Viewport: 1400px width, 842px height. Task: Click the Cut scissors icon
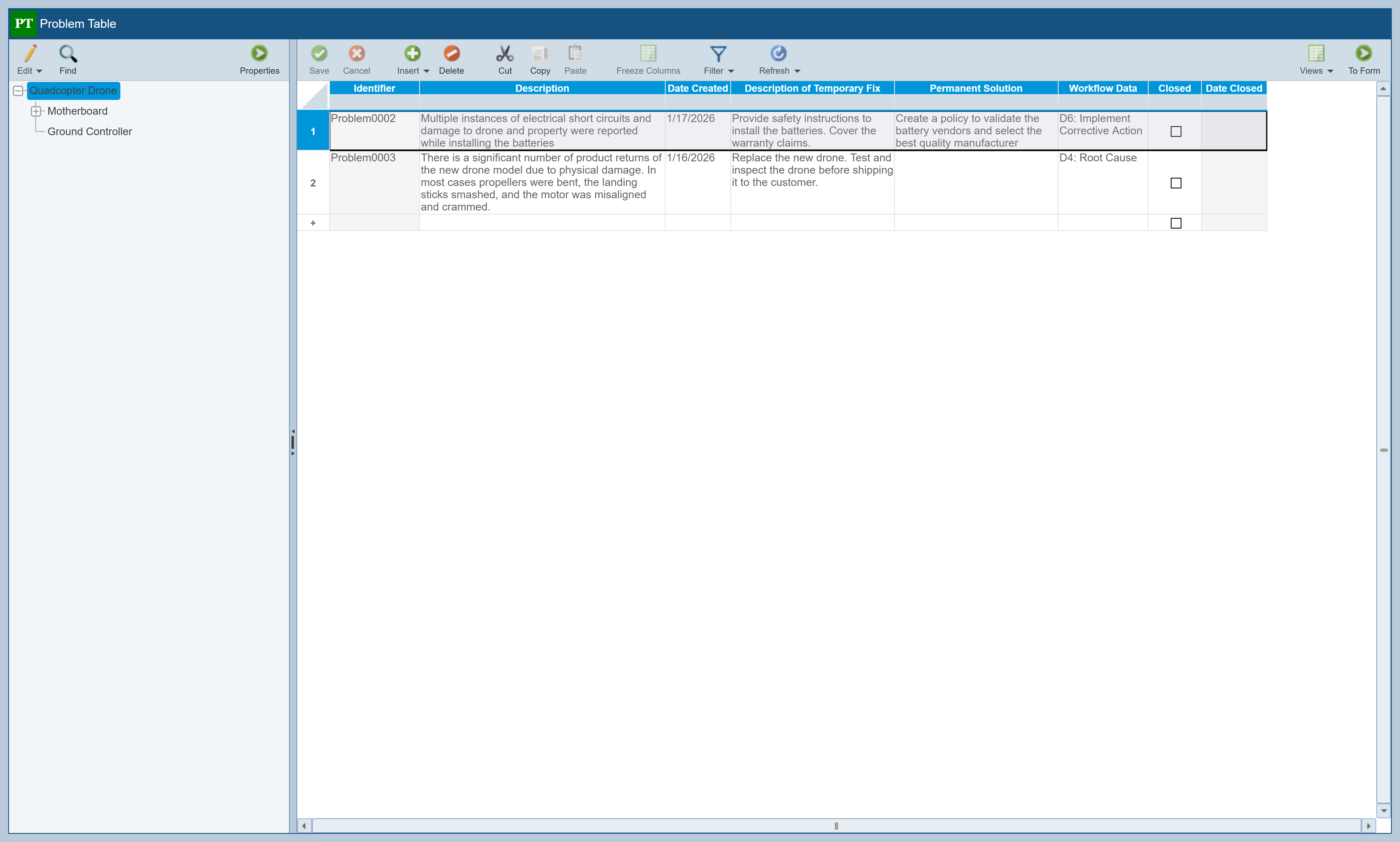point(505,54)
